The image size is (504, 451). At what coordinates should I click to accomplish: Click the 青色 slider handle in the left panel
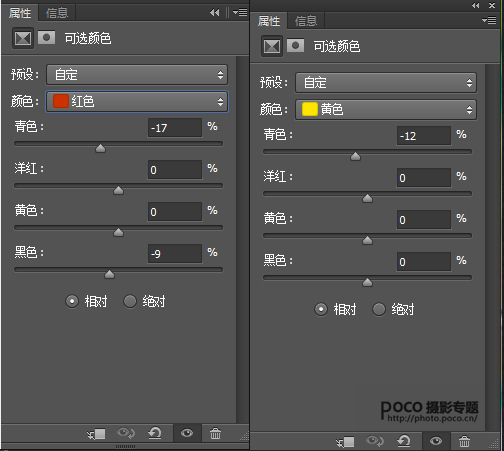pos(100,148)
